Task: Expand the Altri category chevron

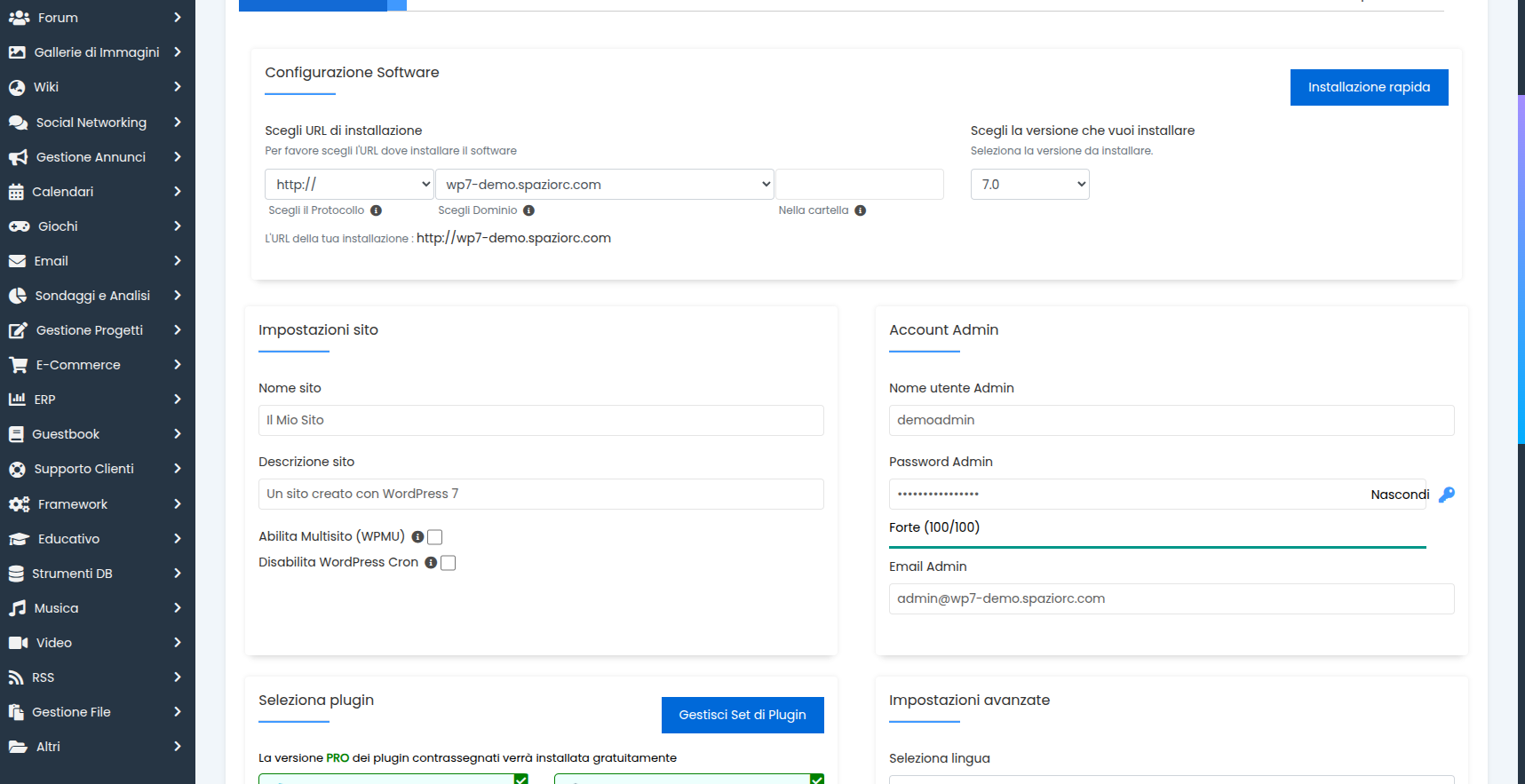Action: click(178, 747)
